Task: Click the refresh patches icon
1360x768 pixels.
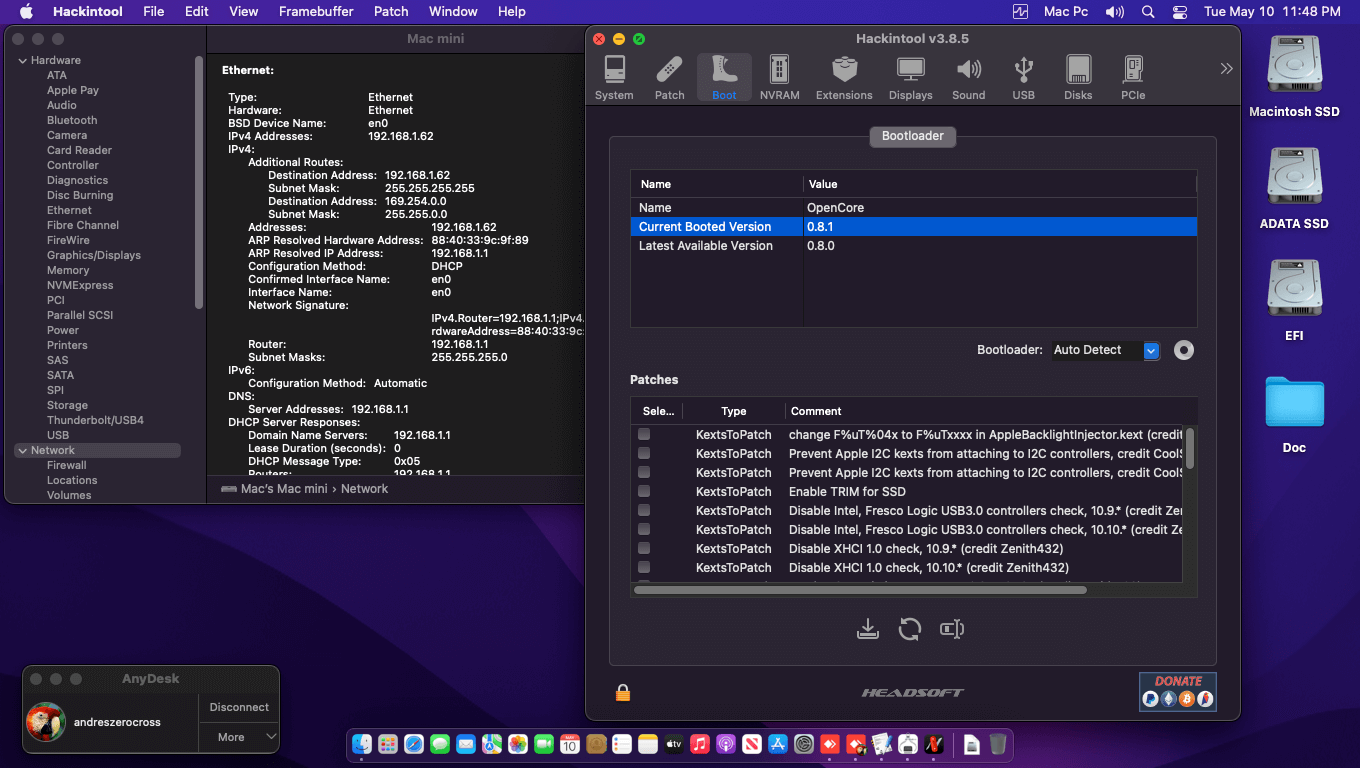Action: point(909,629)
